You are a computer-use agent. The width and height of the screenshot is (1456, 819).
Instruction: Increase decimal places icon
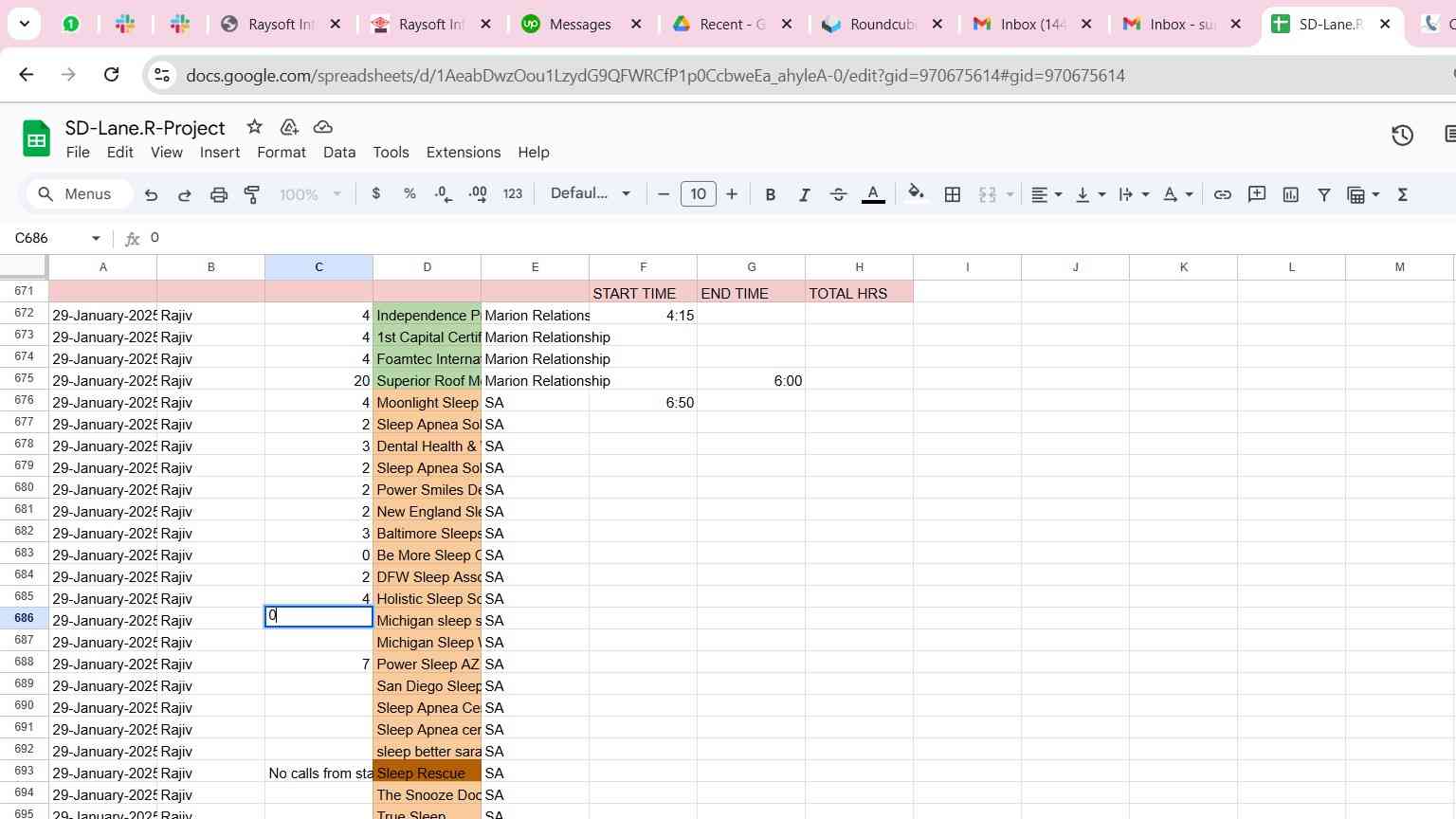coord(478,193)
